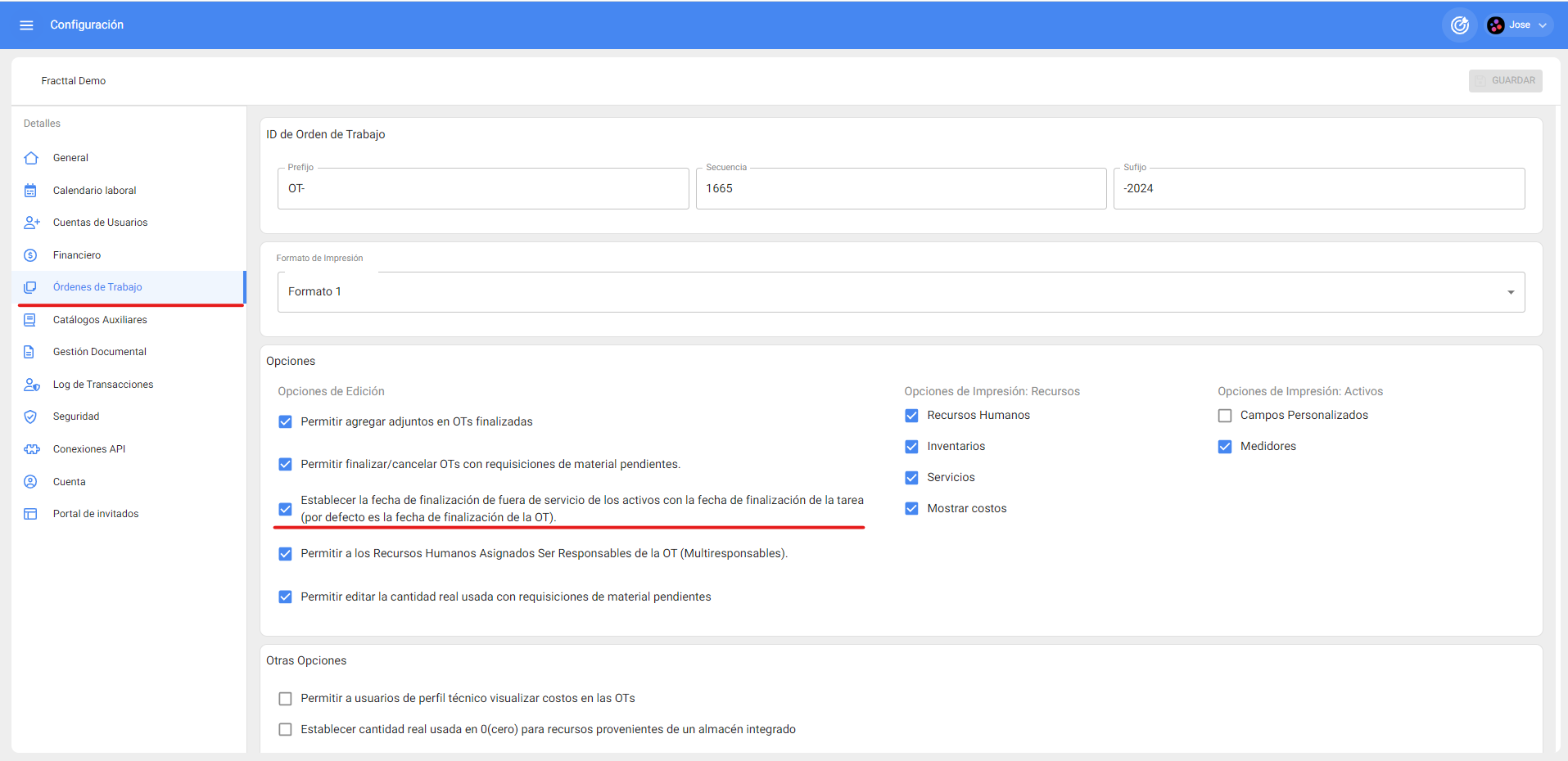1568x761 pixels.
Task: Click the Conexiones API icon
Action: (32, 449)
